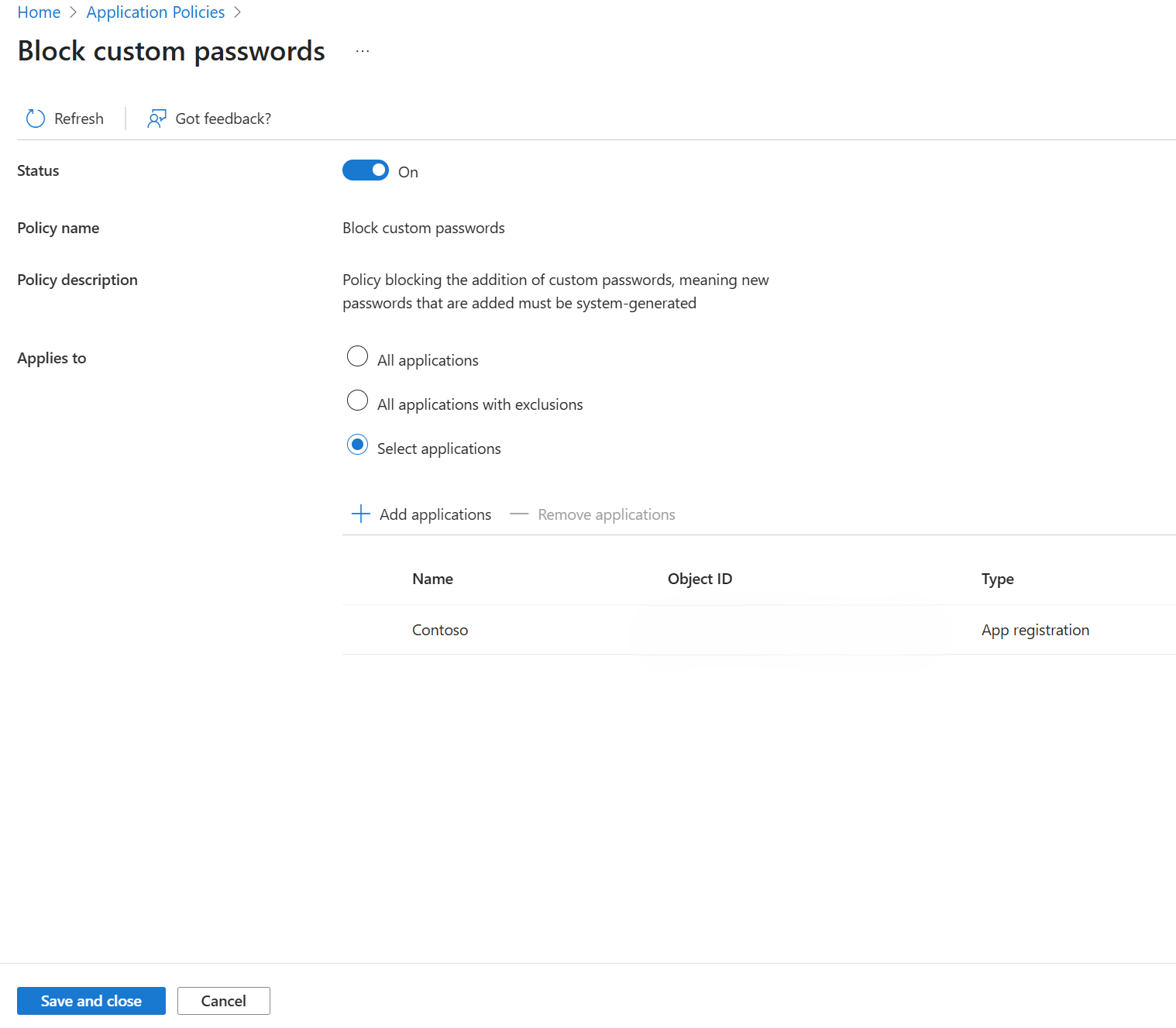Open the ellipsis menu next to policy title
Screen dimensions: 1176x1028
click(362, 50)
